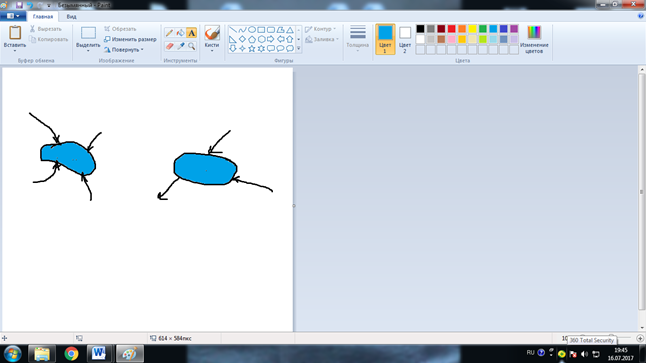
Task: Select the Right triangle shape
Action: 233,39
